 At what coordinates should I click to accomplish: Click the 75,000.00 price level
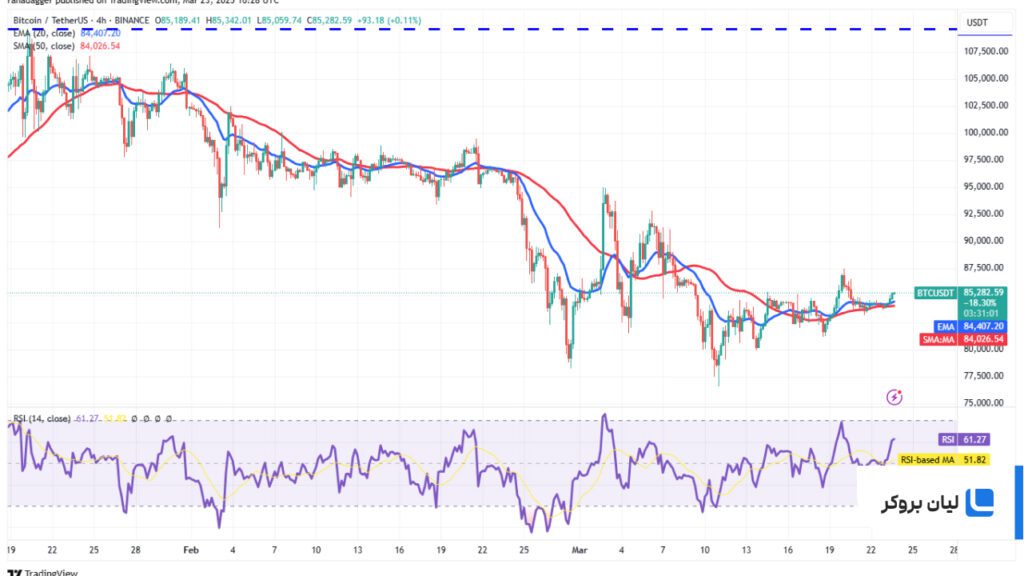(x=986, y=403)
